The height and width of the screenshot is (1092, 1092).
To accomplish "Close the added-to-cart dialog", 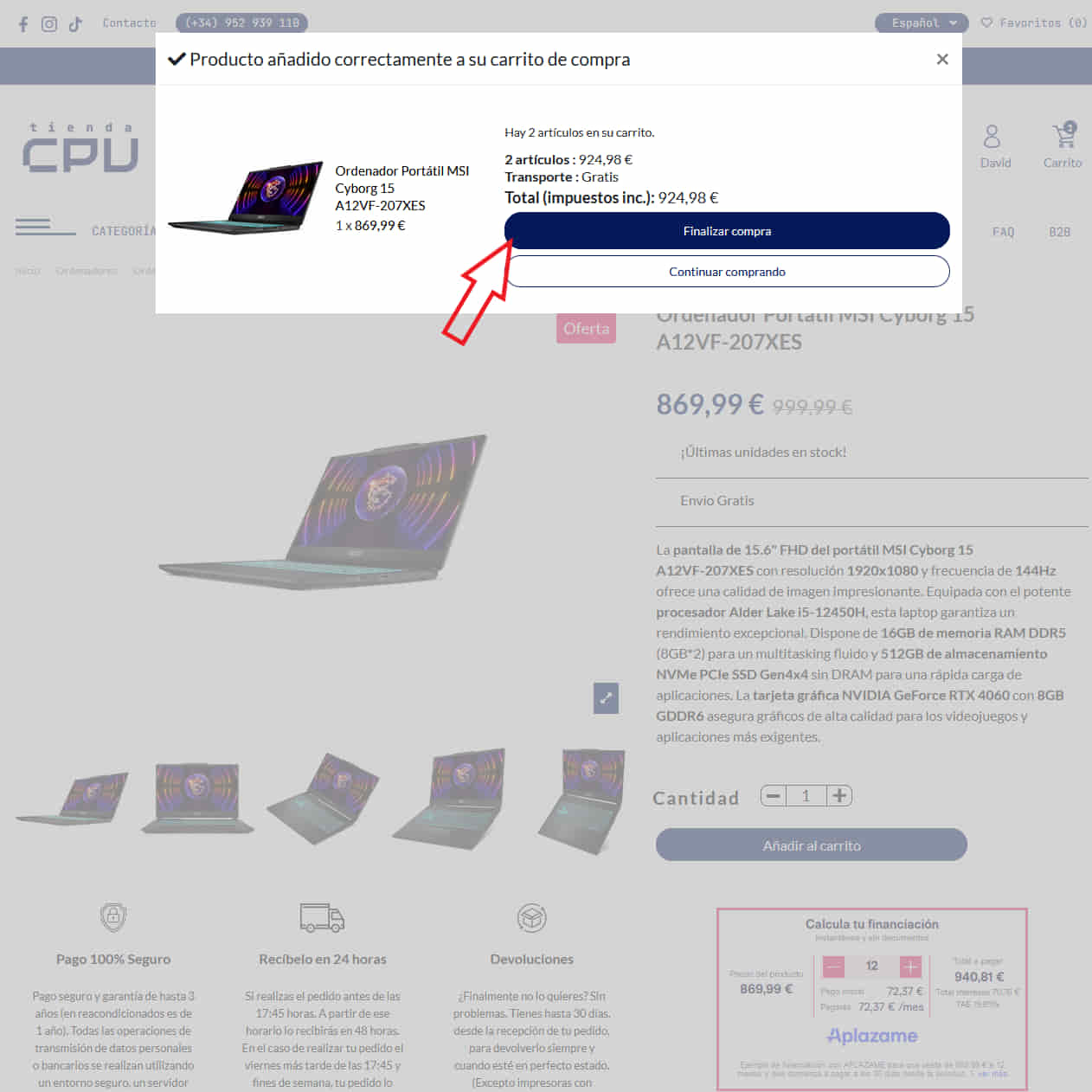I will [942, 59].
